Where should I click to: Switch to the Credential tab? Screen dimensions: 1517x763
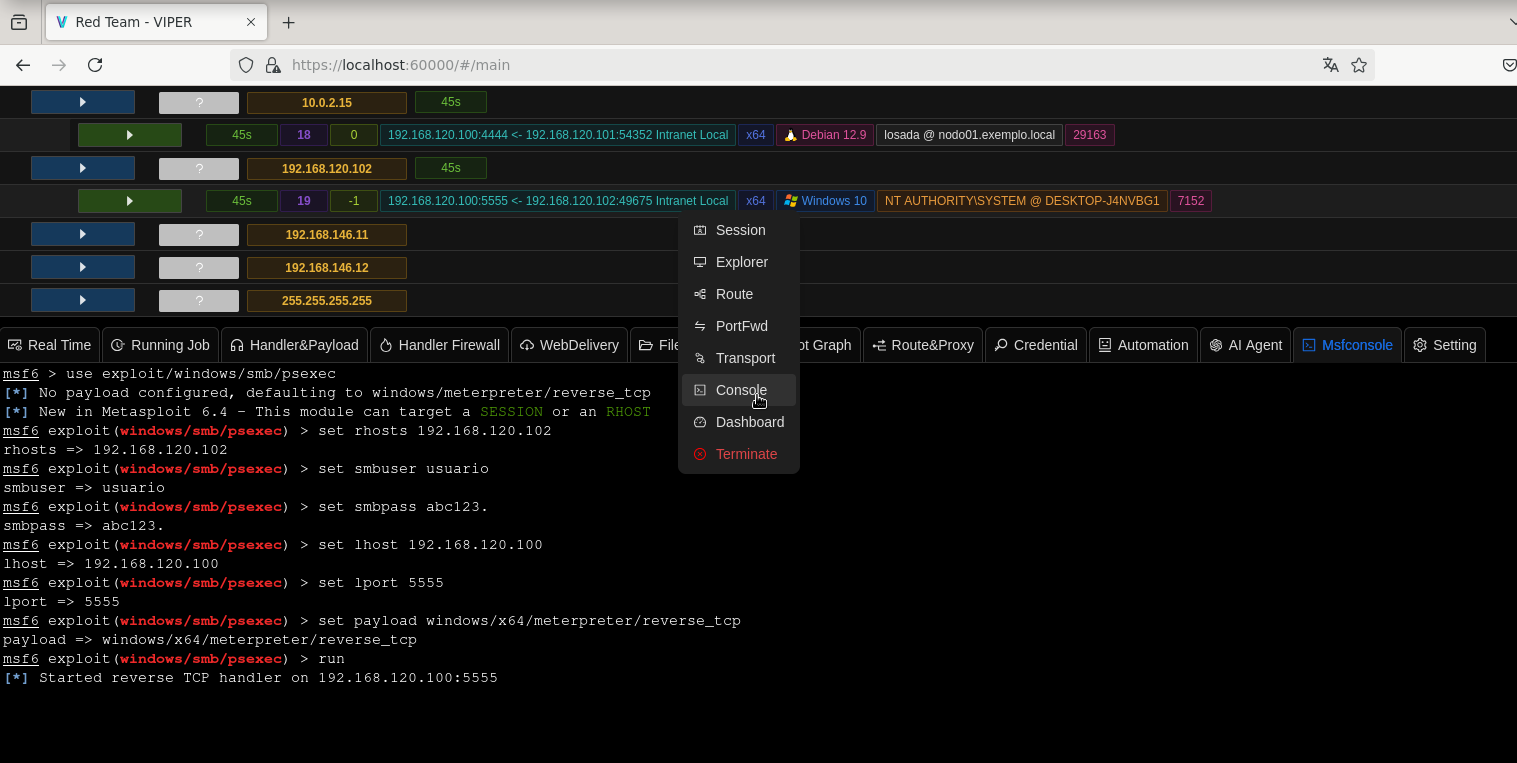[x=1036, y=345]
